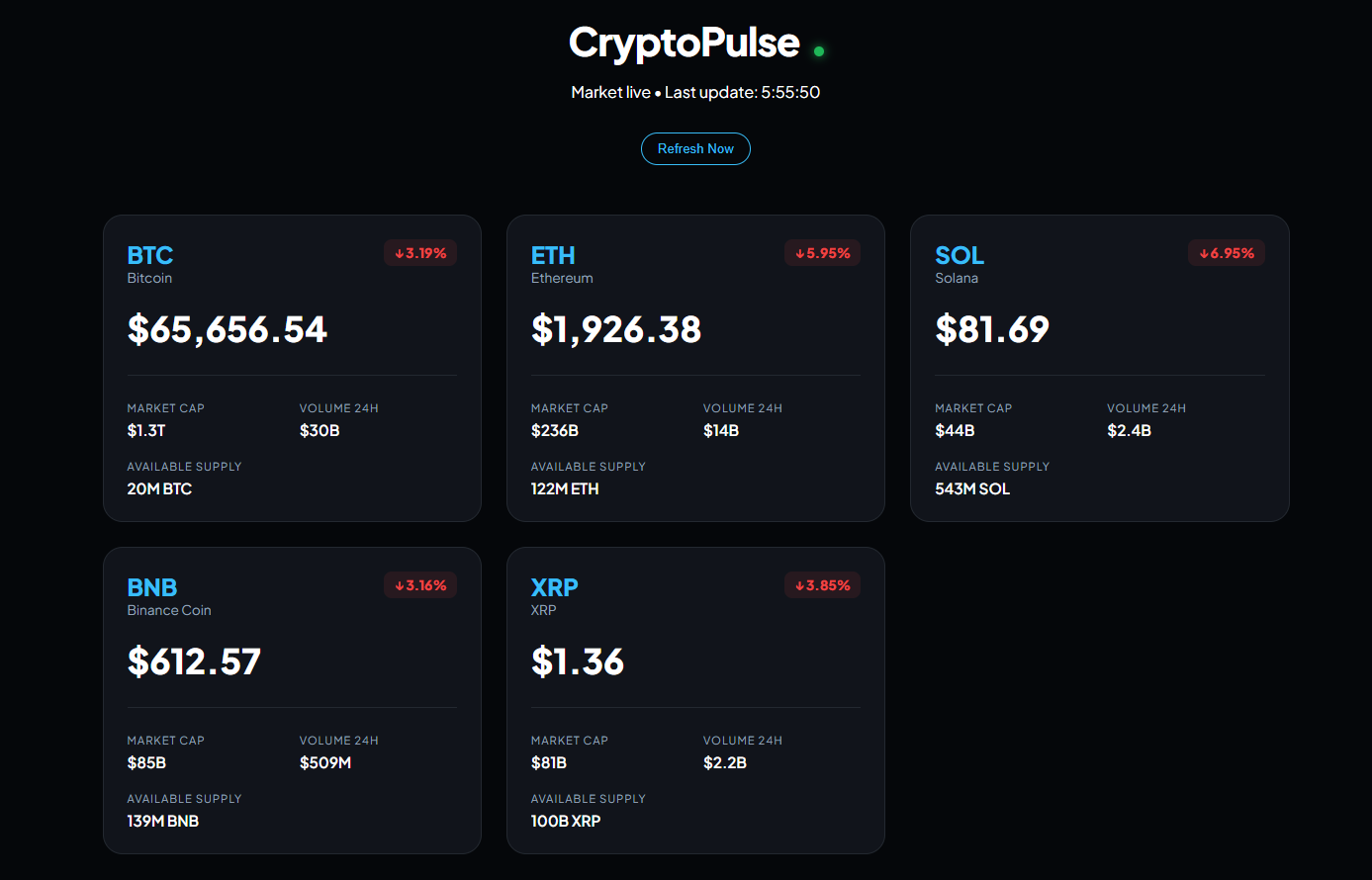1372x880 pixels.
Task: Click the XRP down 3.85% badge
Action: pos(823,585)
